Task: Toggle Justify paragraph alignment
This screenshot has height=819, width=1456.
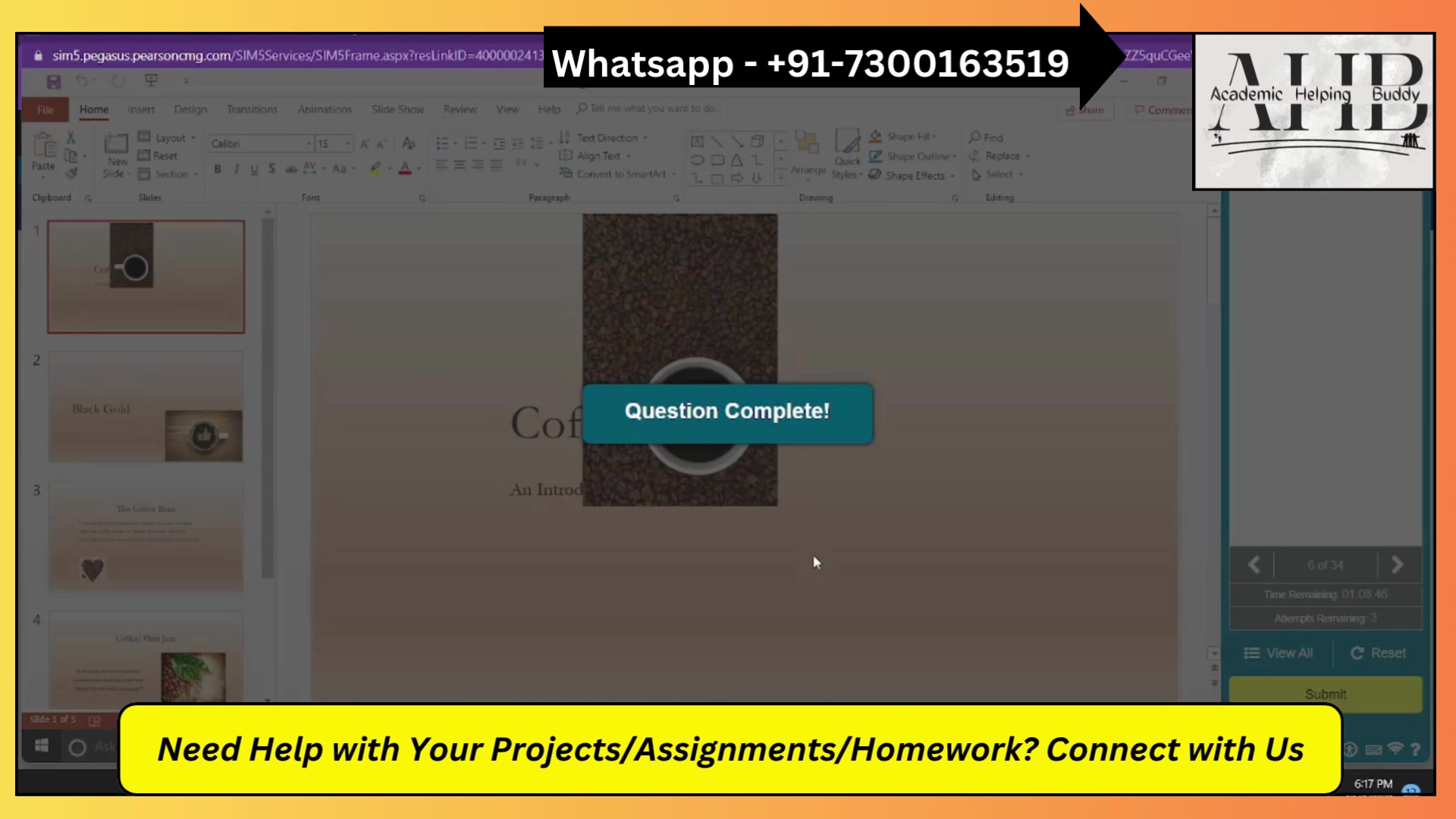Action: coord(496,165)
